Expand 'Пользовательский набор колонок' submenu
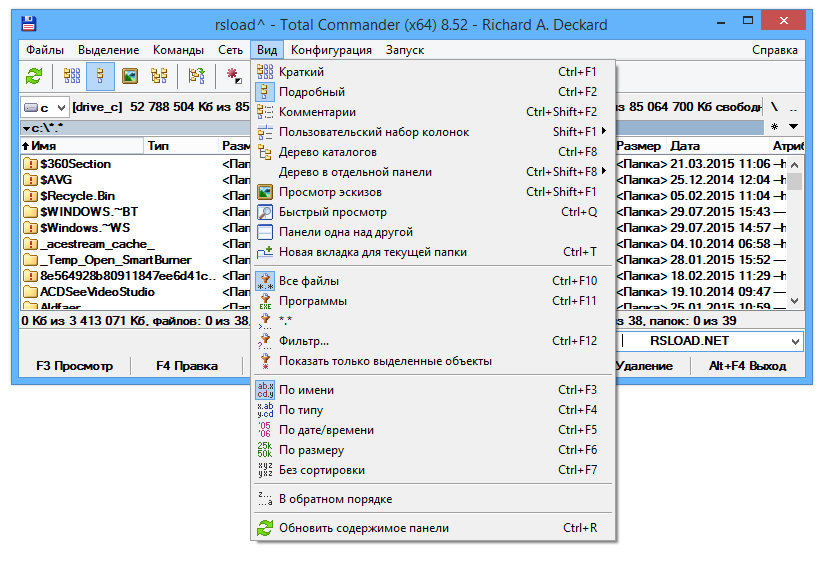 374,132
